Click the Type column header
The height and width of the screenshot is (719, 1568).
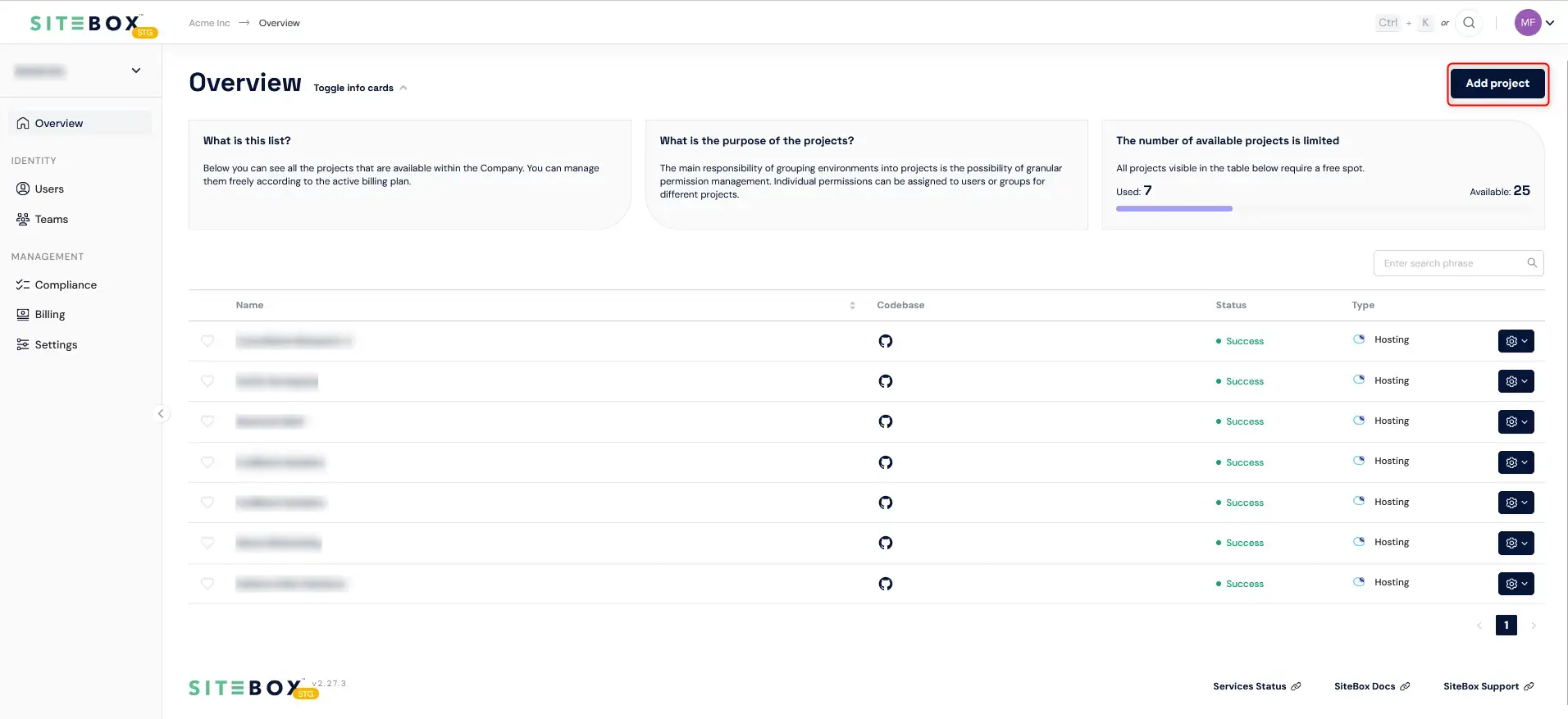tap(1363, 305)
